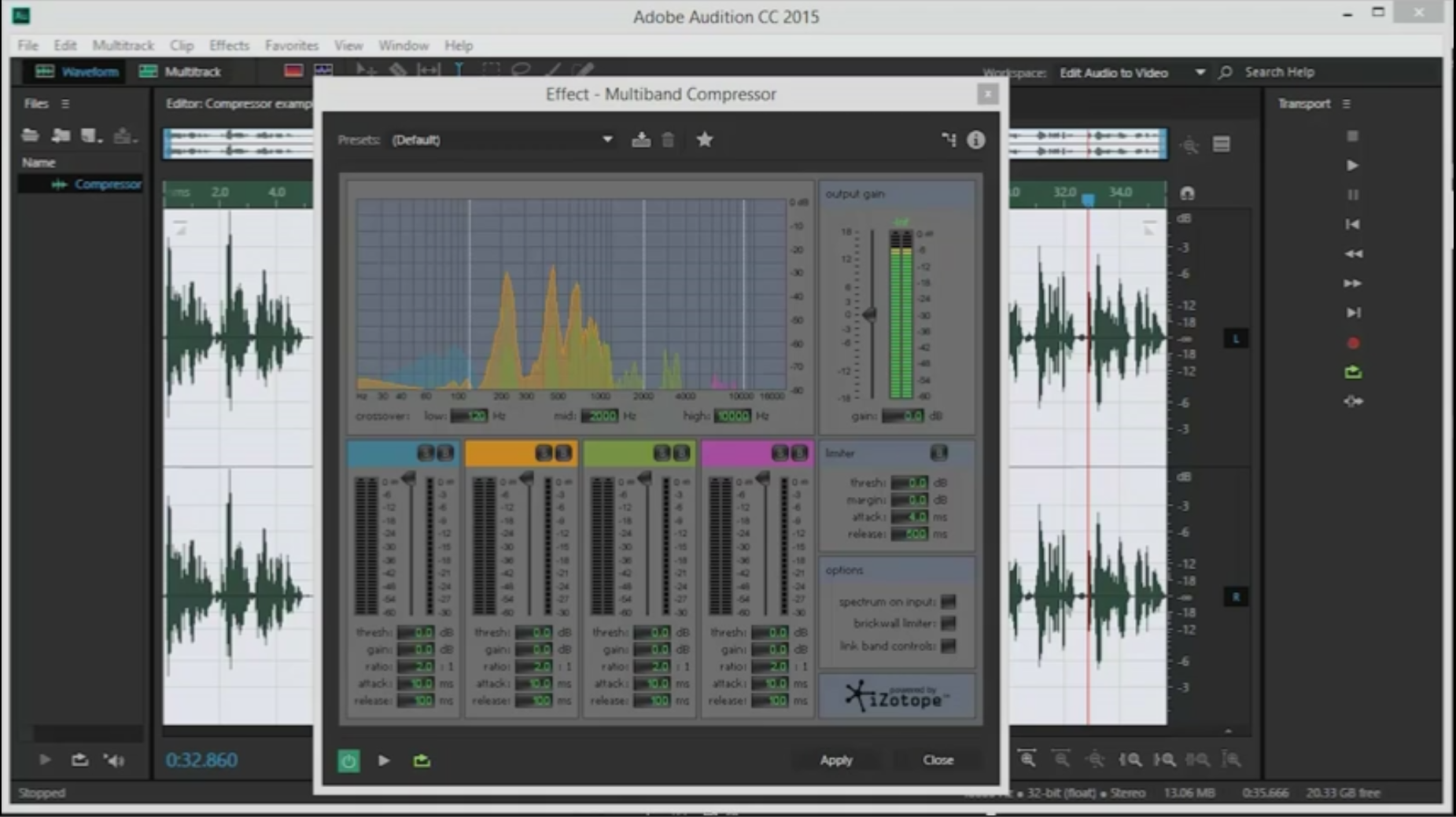This screenshot has width=1456, height=817.
Task: Mark the preset as a favorite star
Action: point(704,139)
